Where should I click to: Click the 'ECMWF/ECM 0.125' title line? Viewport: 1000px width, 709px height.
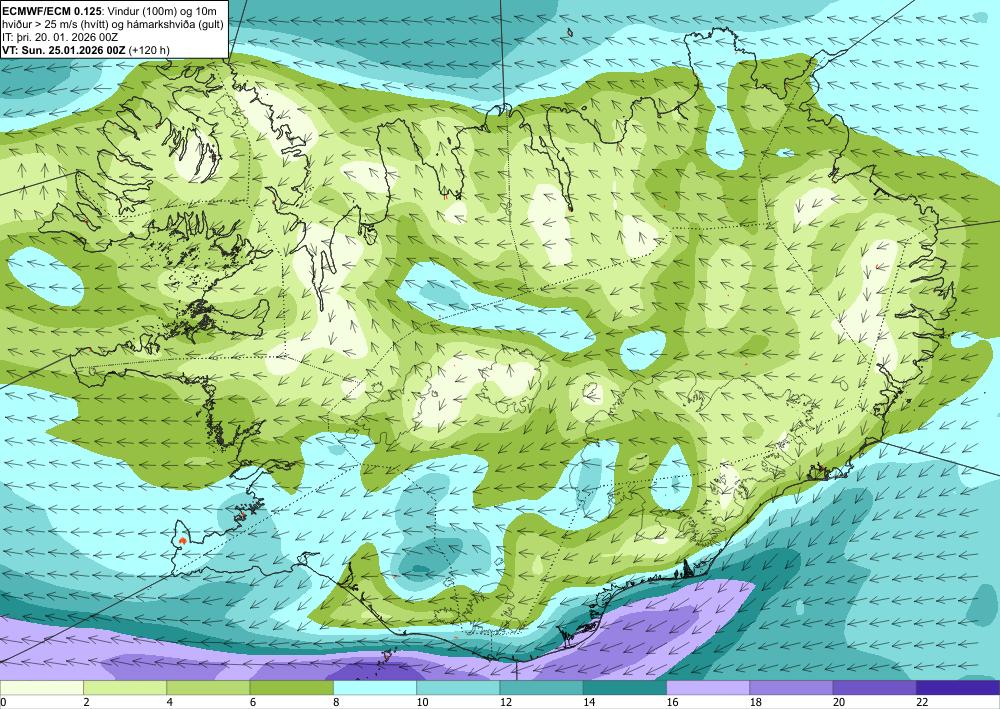coord(108,9)
